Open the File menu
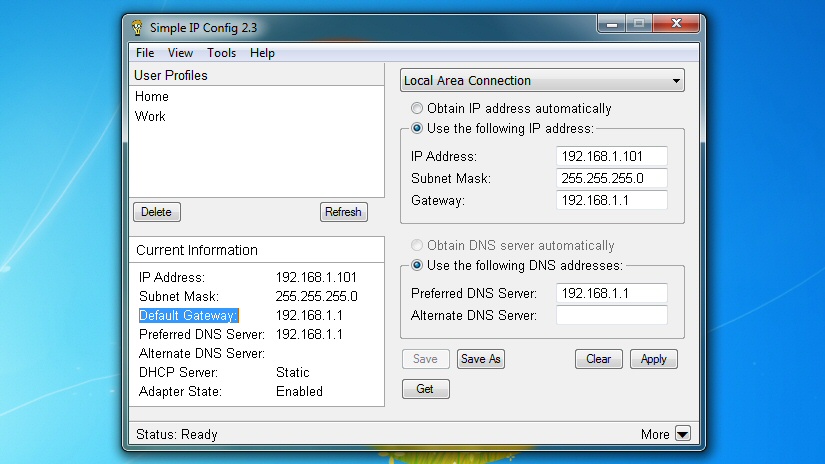This screenshot has height=464, width=825. 145,53
